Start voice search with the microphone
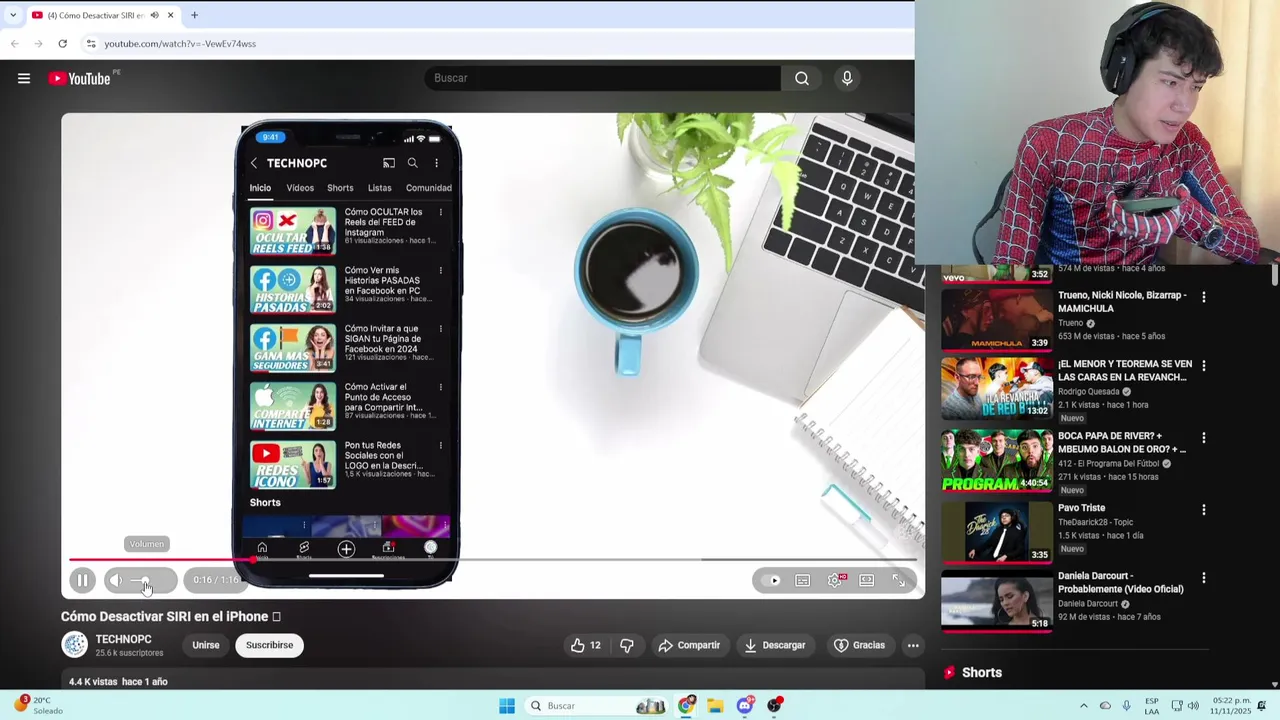Viewport: 1280px width, 720px height. [847, 78]
